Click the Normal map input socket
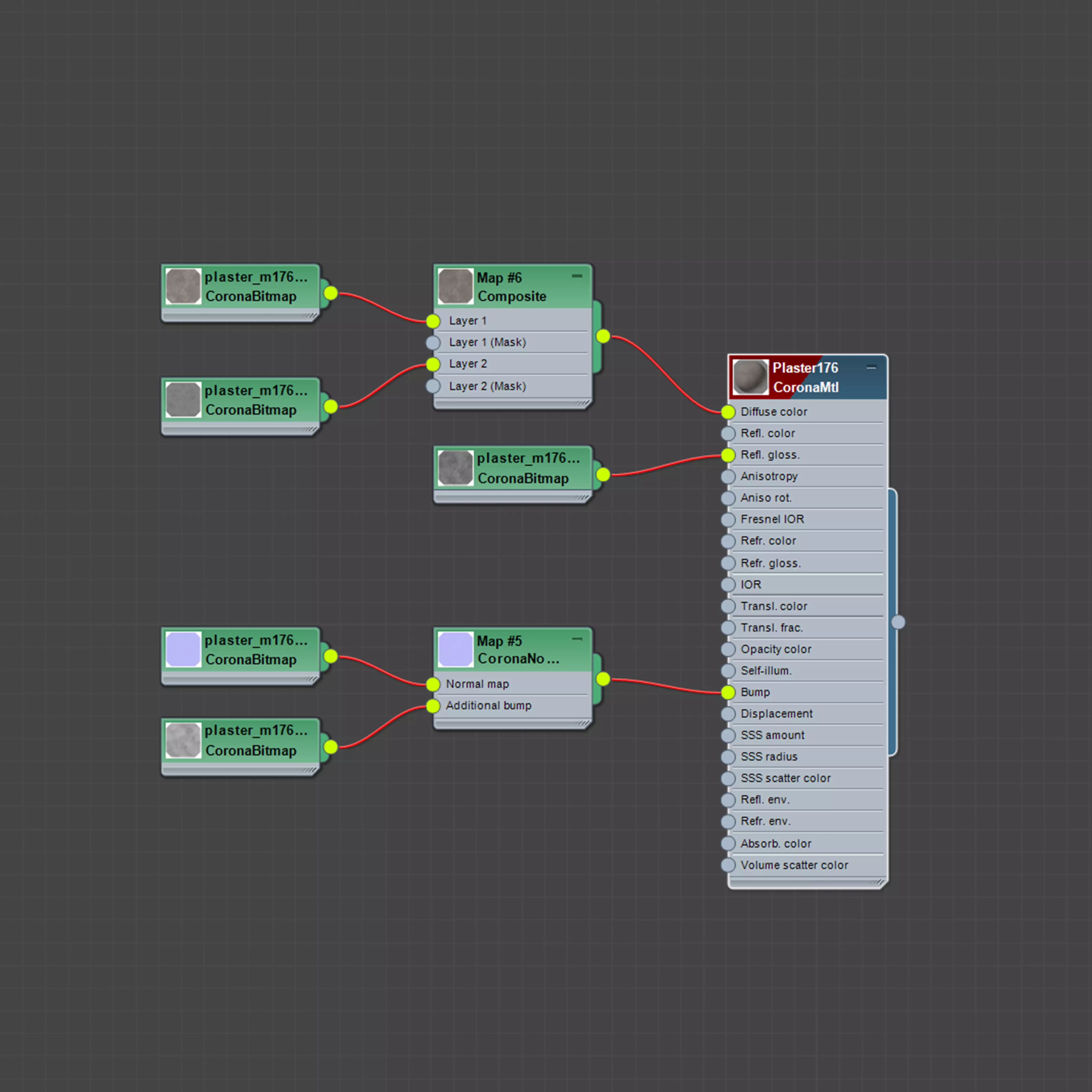Viewport: 1092px width, 1092px height. (433, 684)
